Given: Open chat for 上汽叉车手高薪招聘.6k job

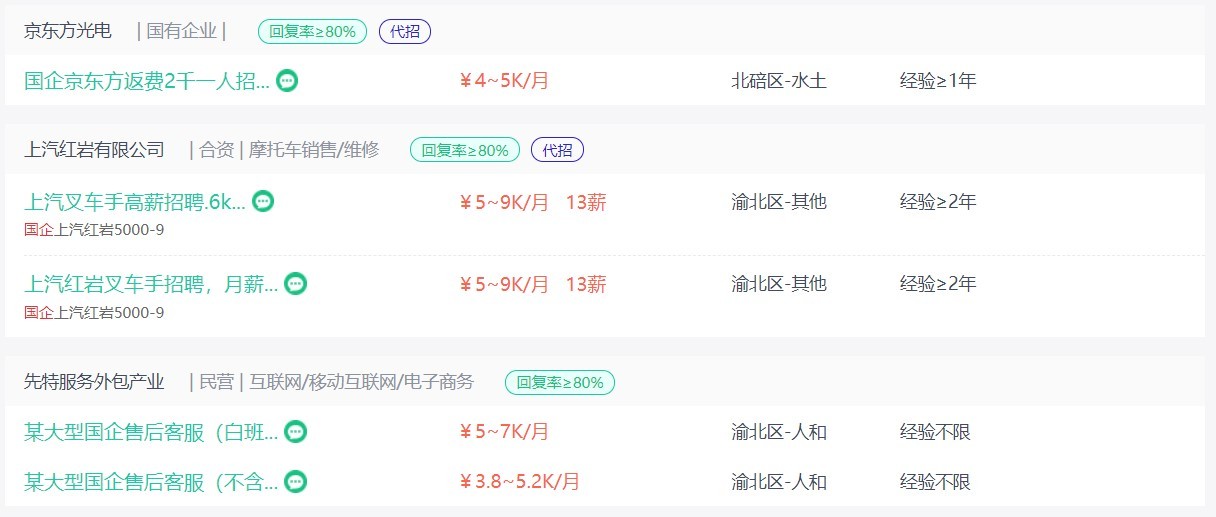Looking at the screenshot, I should tap(263, 202).
